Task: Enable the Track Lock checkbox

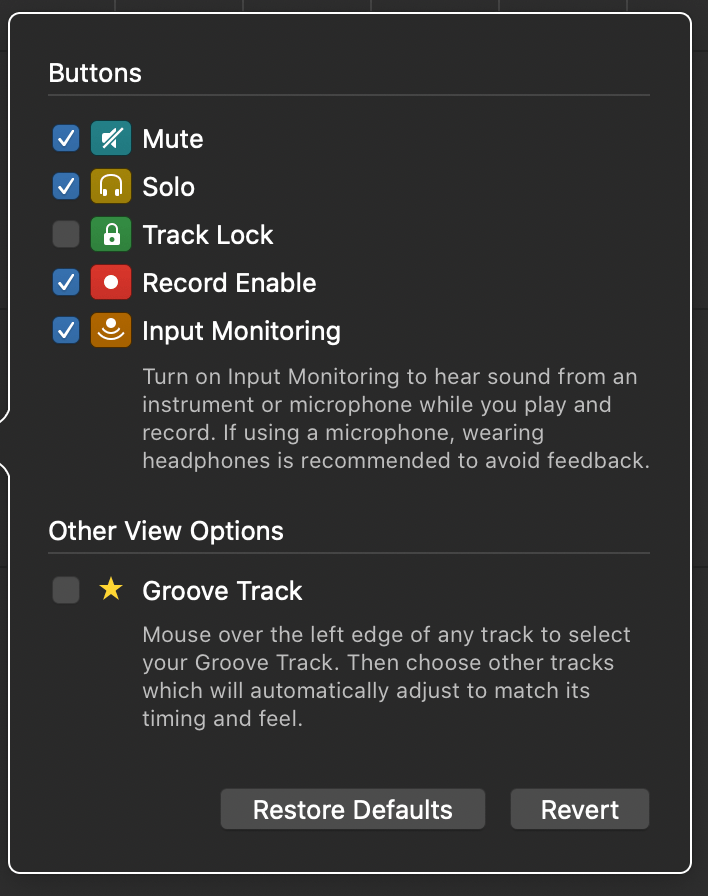Action: click(x=66, y=235)
